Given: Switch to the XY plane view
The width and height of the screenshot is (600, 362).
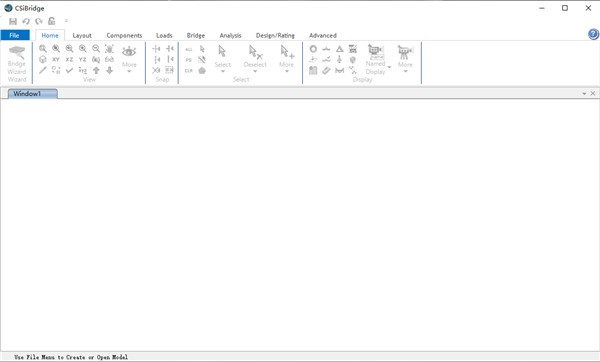Looking at the screenshot, I should click(x=56, y=59).
